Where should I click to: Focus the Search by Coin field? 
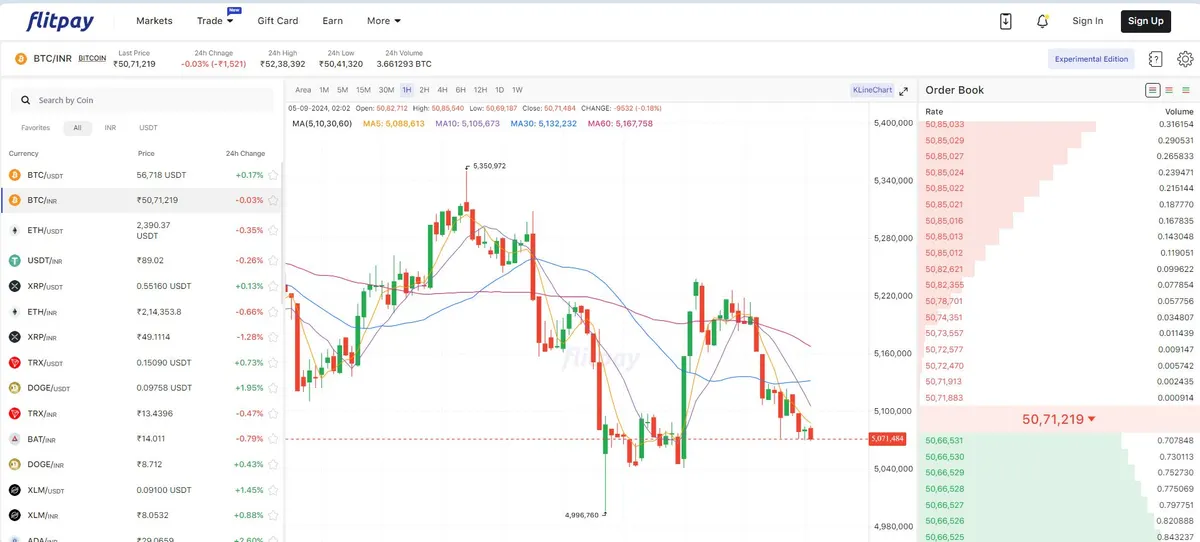coord(142,100)
